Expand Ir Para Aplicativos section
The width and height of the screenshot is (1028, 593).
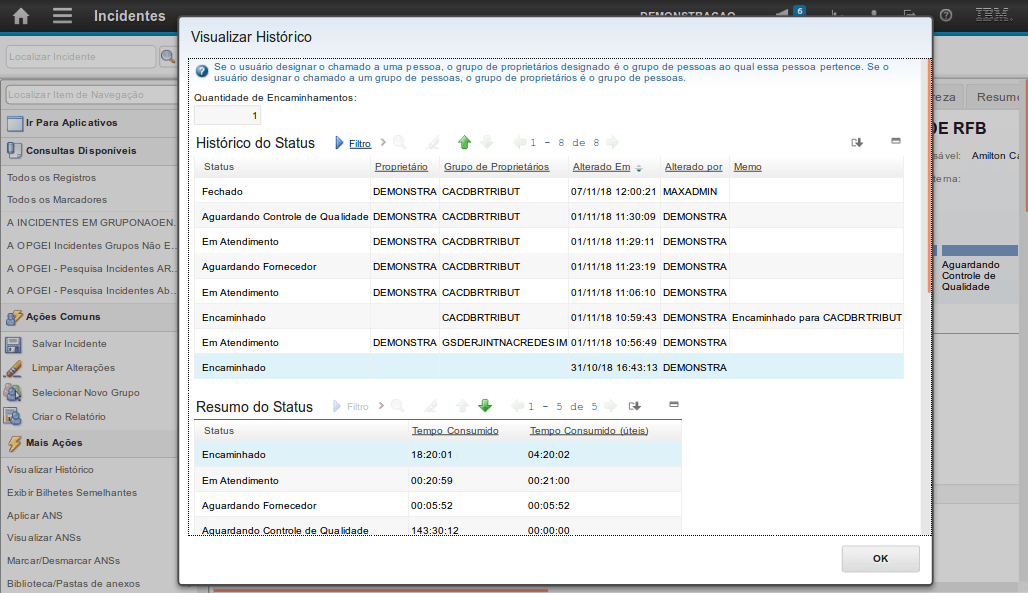[x=89, y=123]
